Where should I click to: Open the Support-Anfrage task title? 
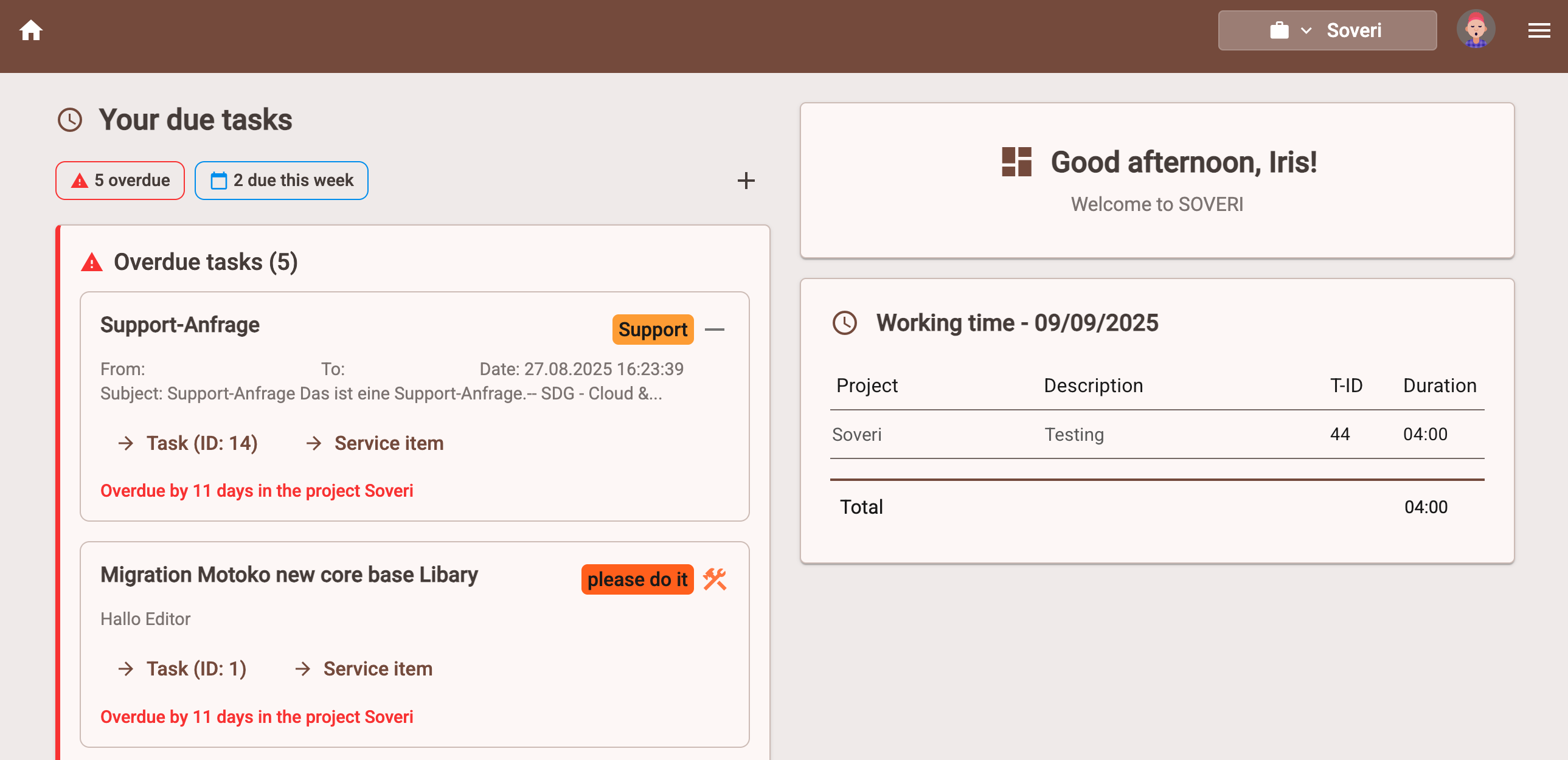[179, 325]
